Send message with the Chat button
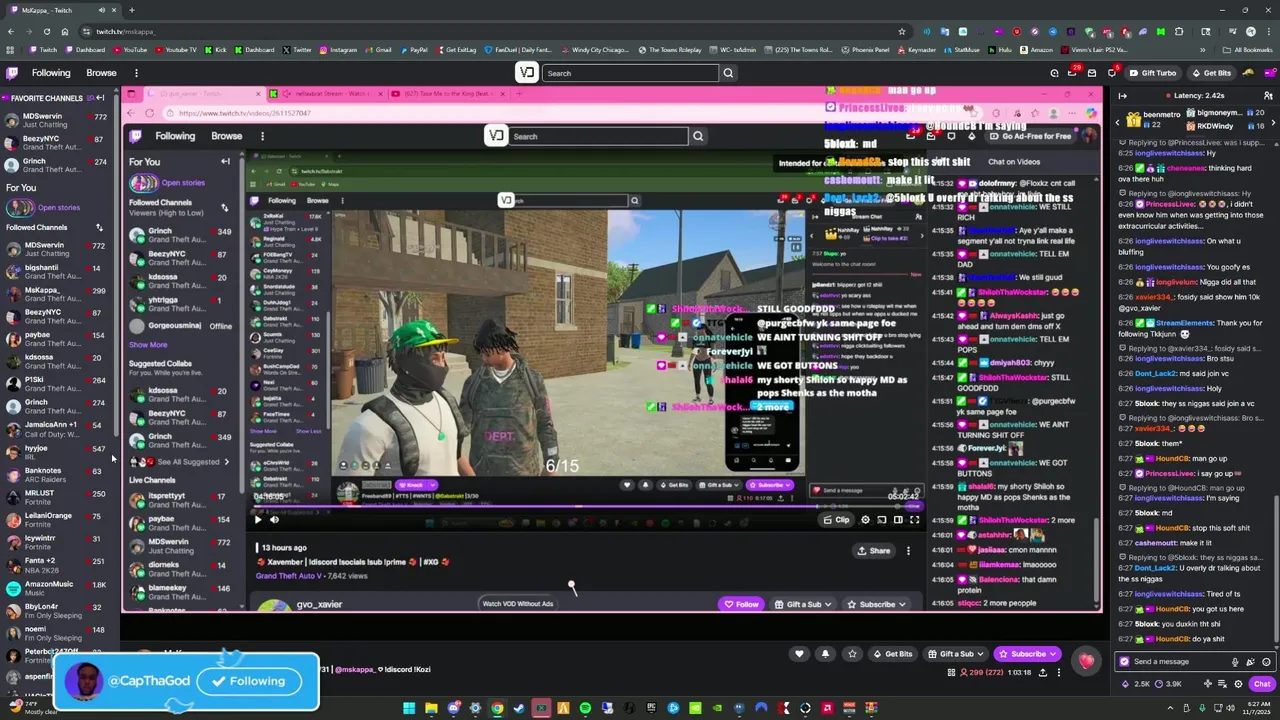The image size is (1280, 720). tap(1262, 684)
